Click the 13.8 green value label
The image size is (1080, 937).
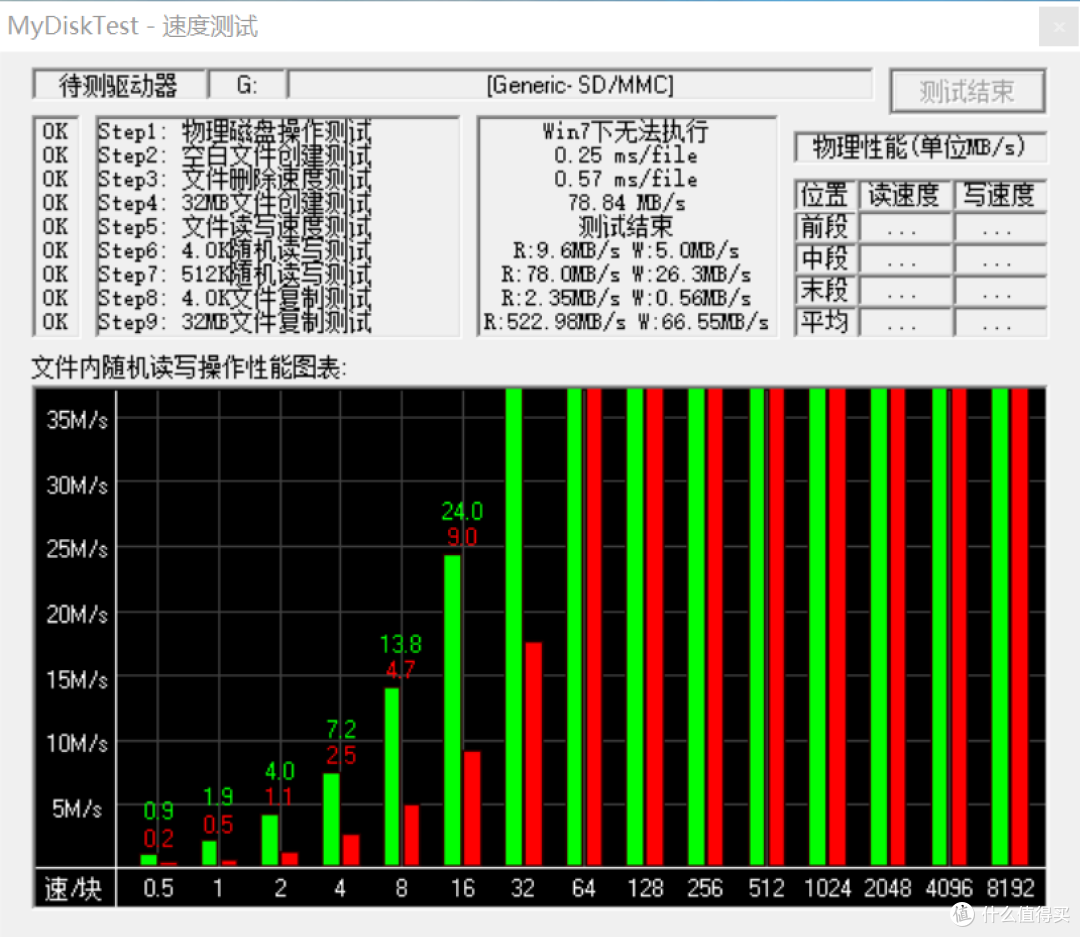tap(401, 644)
